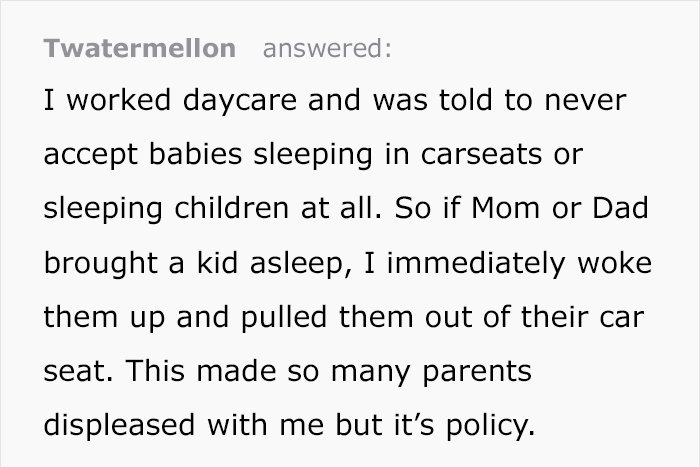
Task: Click the word 'babies' in the text
Action: click(x=196, y=153)
